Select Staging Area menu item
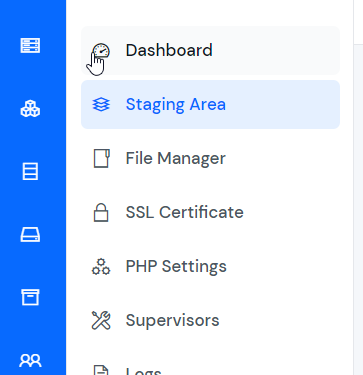 [x=210, y=104]
